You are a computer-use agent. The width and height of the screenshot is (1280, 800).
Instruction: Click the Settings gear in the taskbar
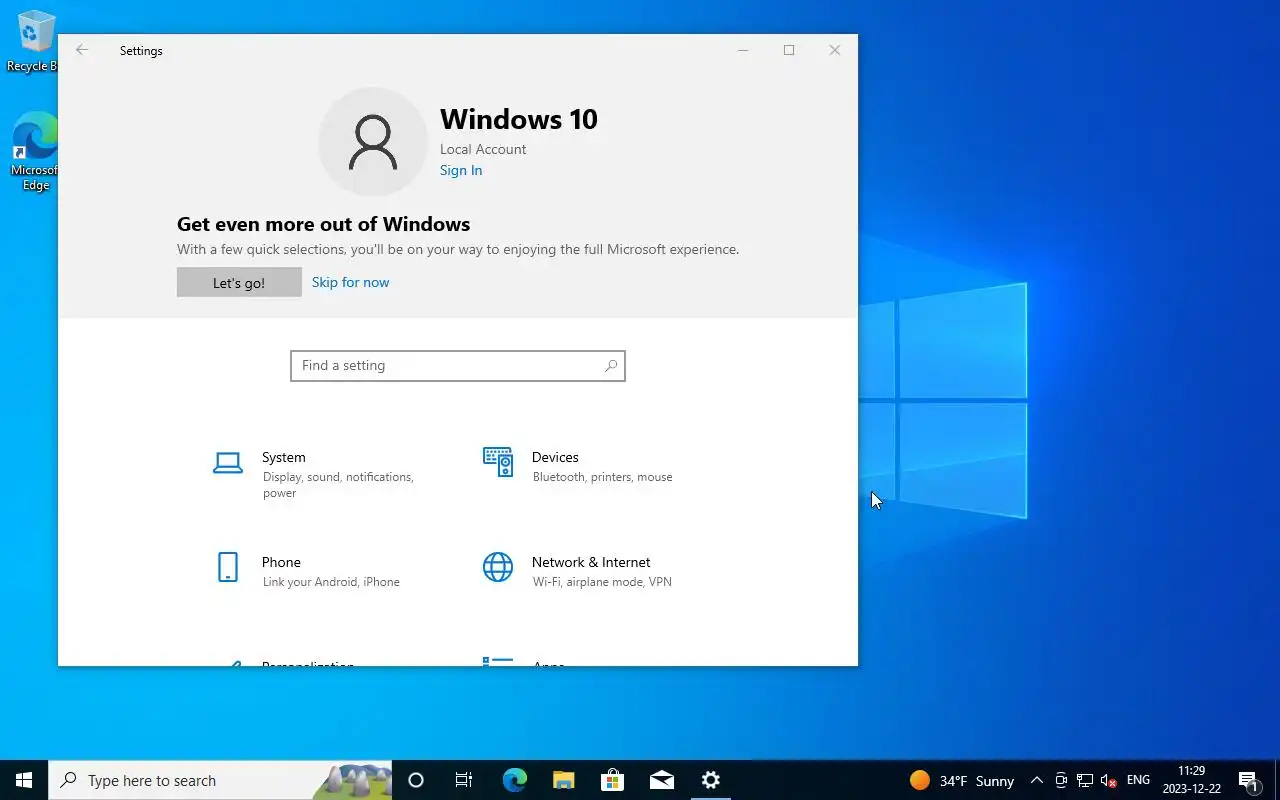710,780
